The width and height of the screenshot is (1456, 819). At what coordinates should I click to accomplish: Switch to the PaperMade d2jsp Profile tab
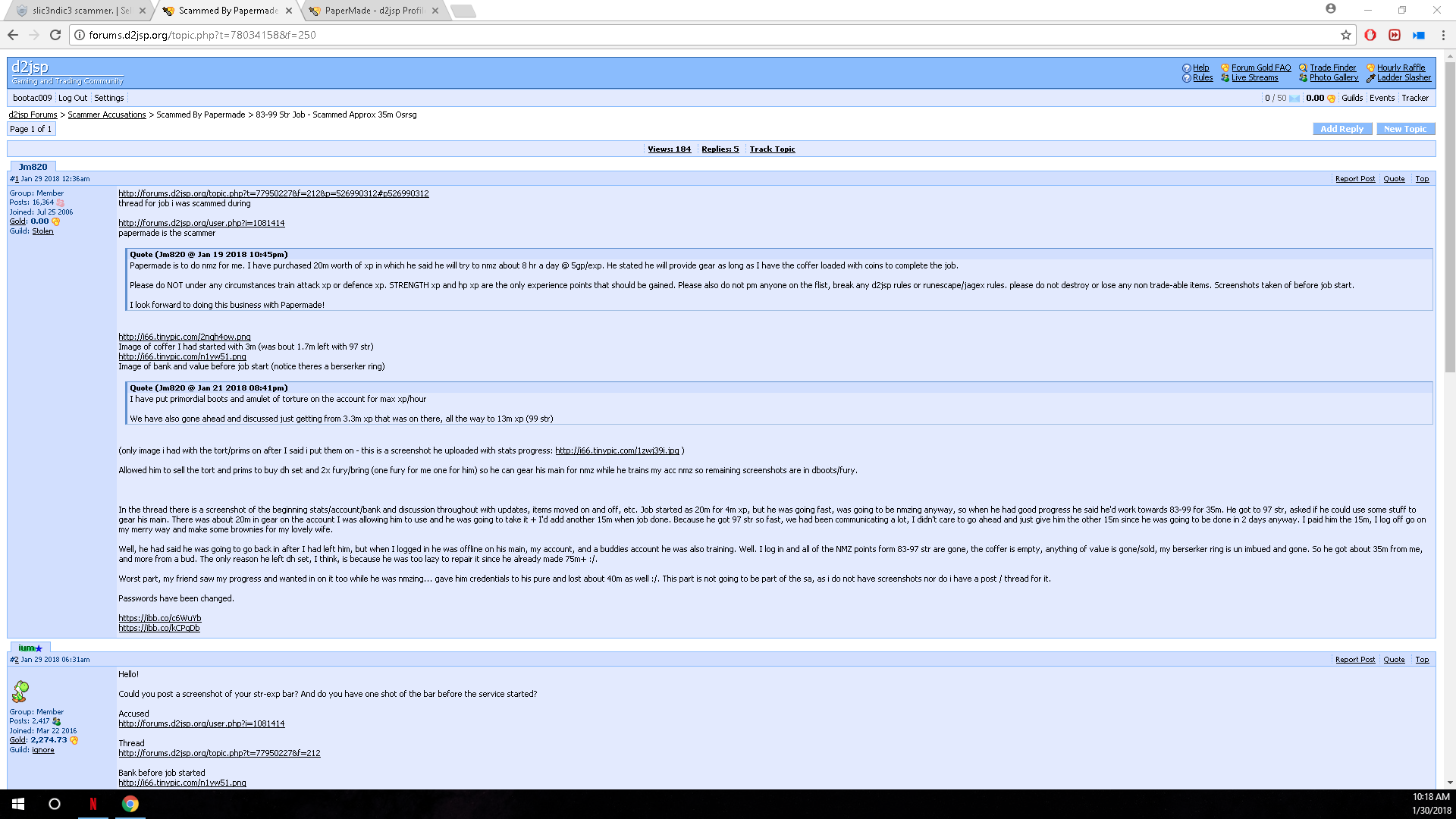pos(374,11)
